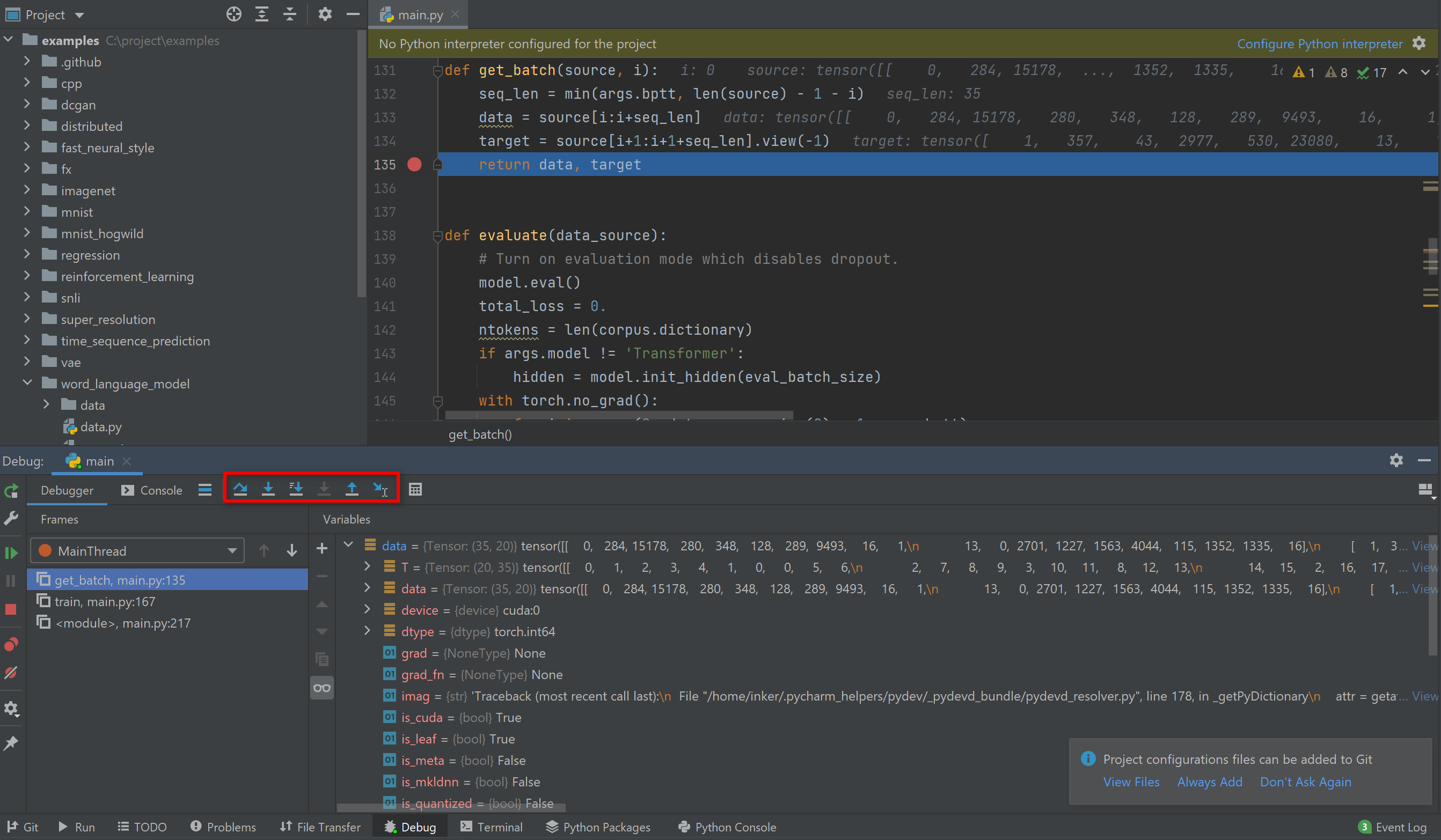The width and height of the screenshot is (1441, 840).
Task: Click the View Breakpoints double red circles icon
Action: pyautogui.click(x=11, y=645)
